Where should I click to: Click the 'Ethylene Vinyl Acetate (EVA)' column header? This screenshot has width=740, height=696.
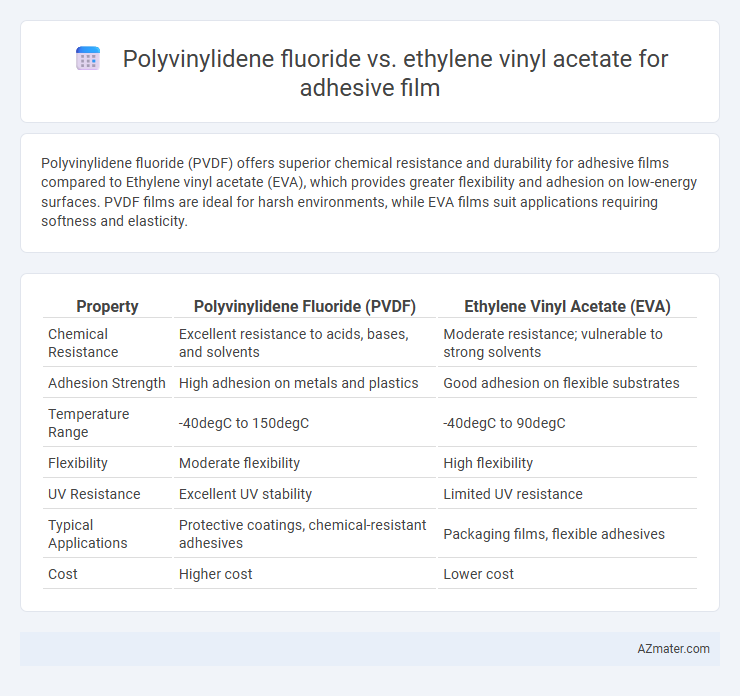[567, 306]
